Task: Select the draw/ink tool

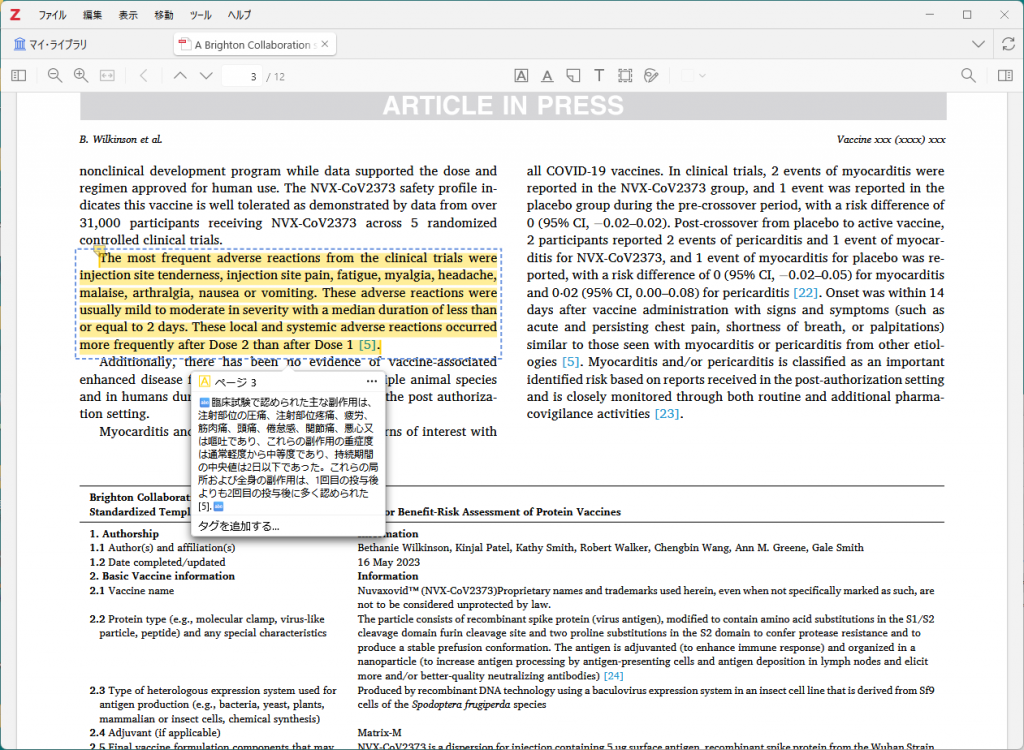Action: tap(651, 76)
